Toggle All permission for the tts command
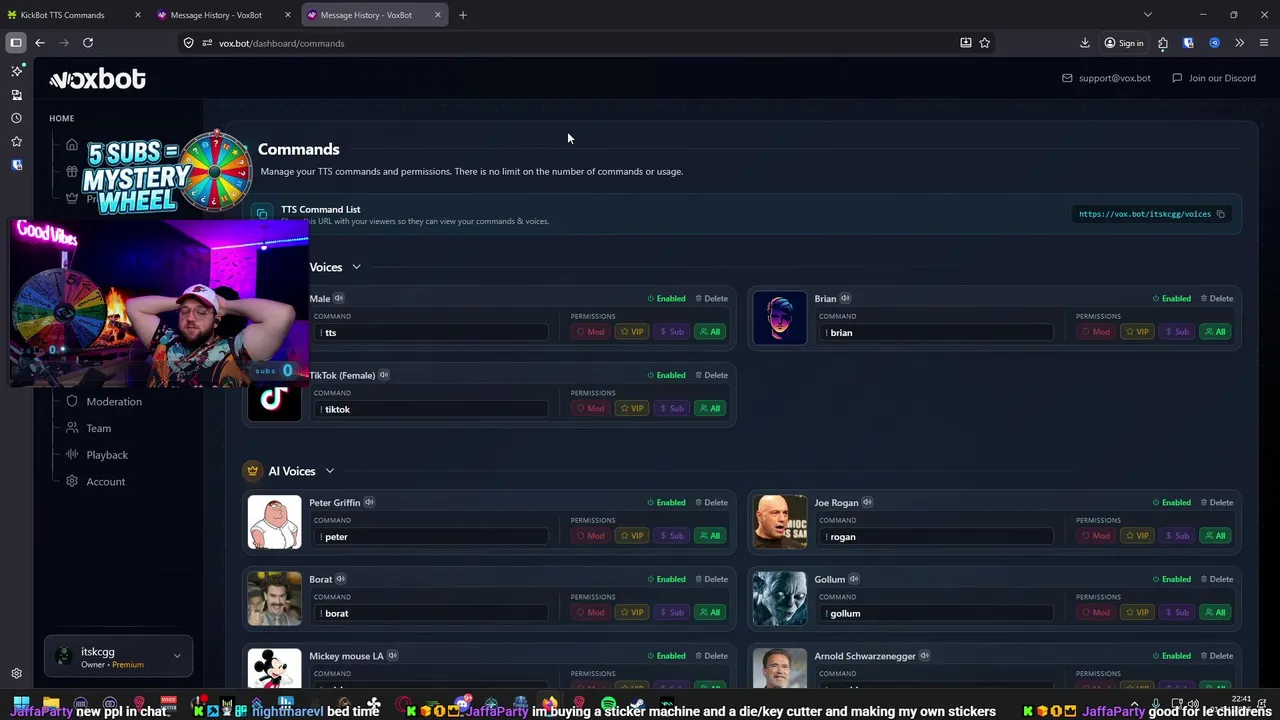Screen dimensions: 1280x720 coord(710,332)
